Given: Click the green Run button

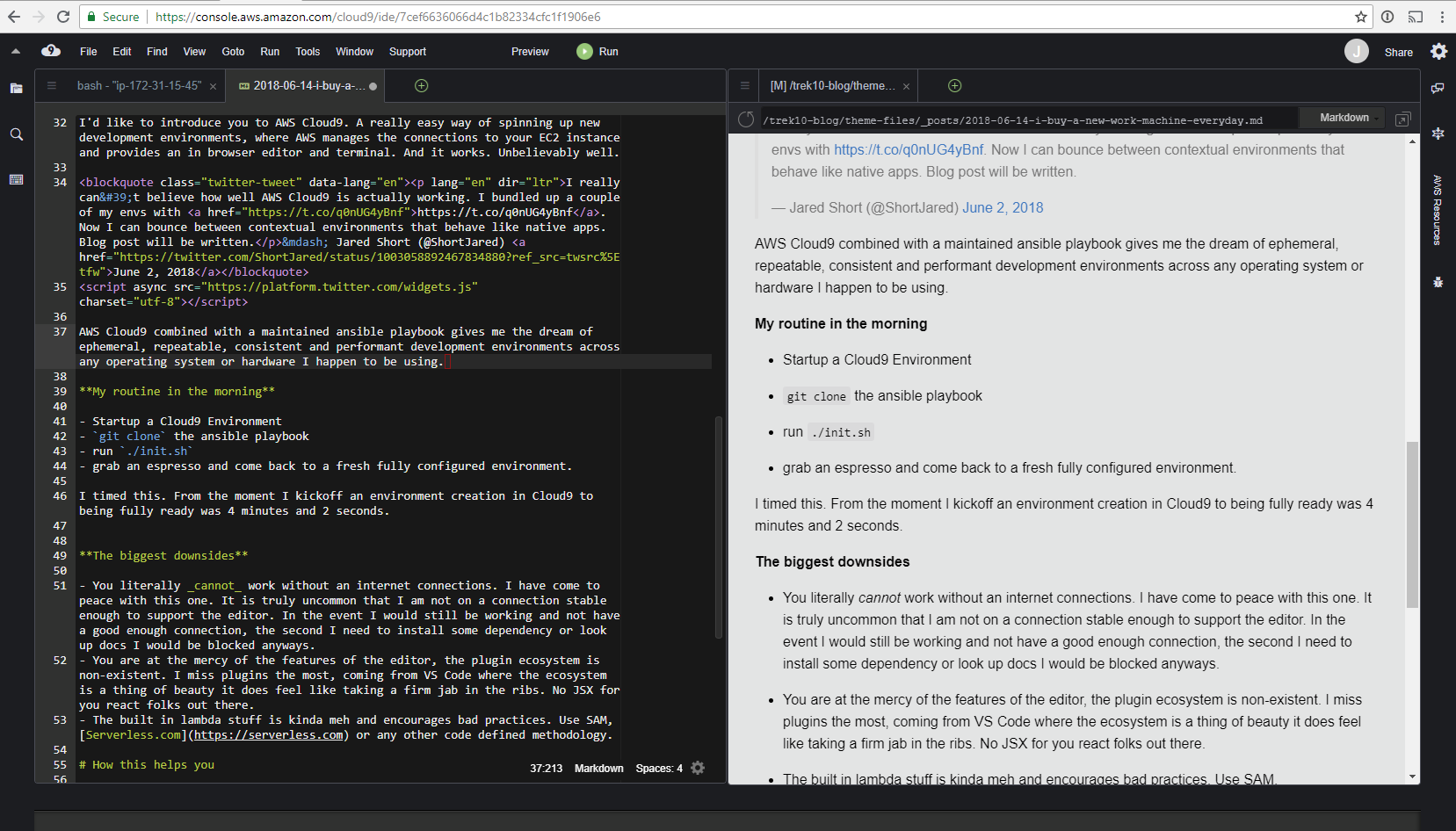Looking at the screenshot, I should click(598, 52).
